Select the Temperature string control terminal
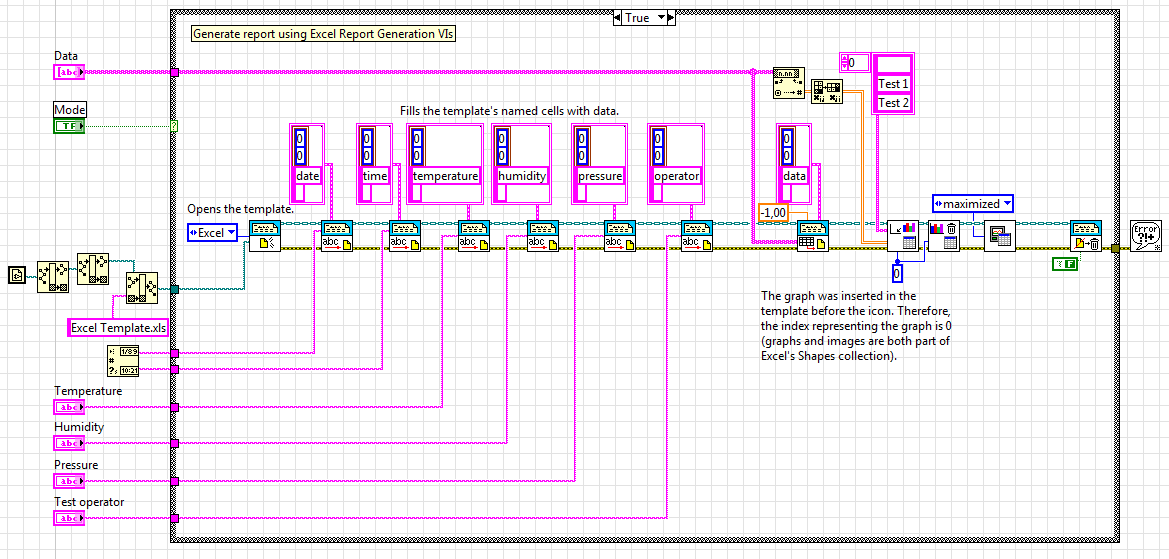The image size is (1169, 559). coord(69,407)
